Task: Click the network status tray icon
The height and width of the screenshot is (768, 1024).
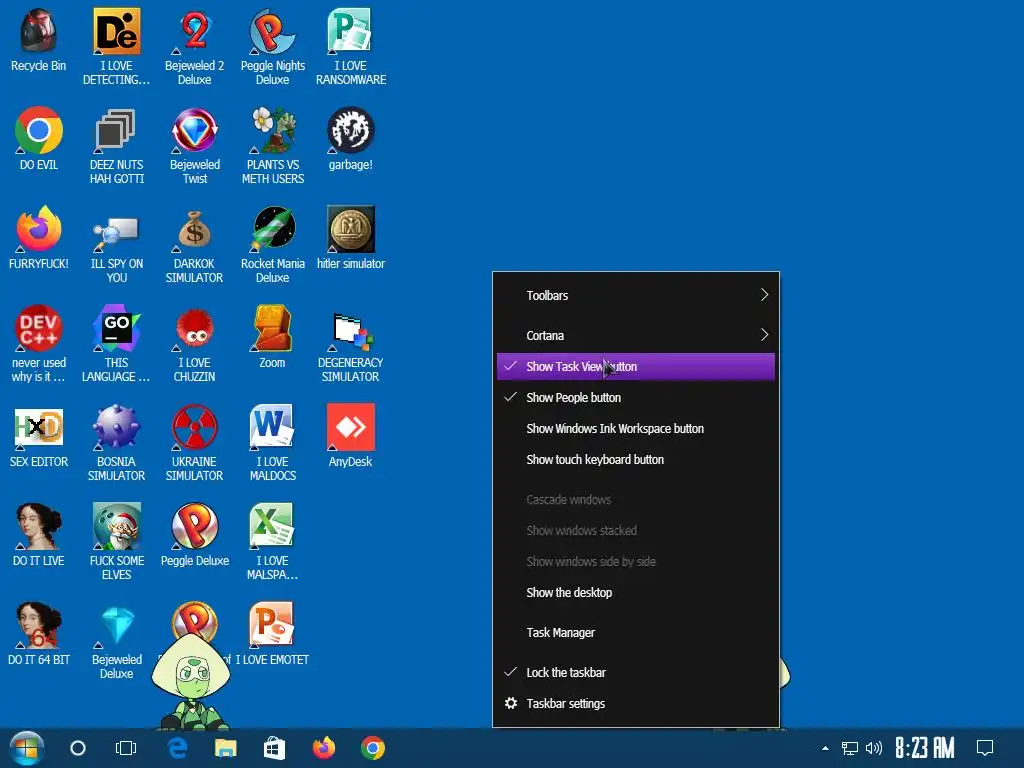Action: click(x=850, y=748)
